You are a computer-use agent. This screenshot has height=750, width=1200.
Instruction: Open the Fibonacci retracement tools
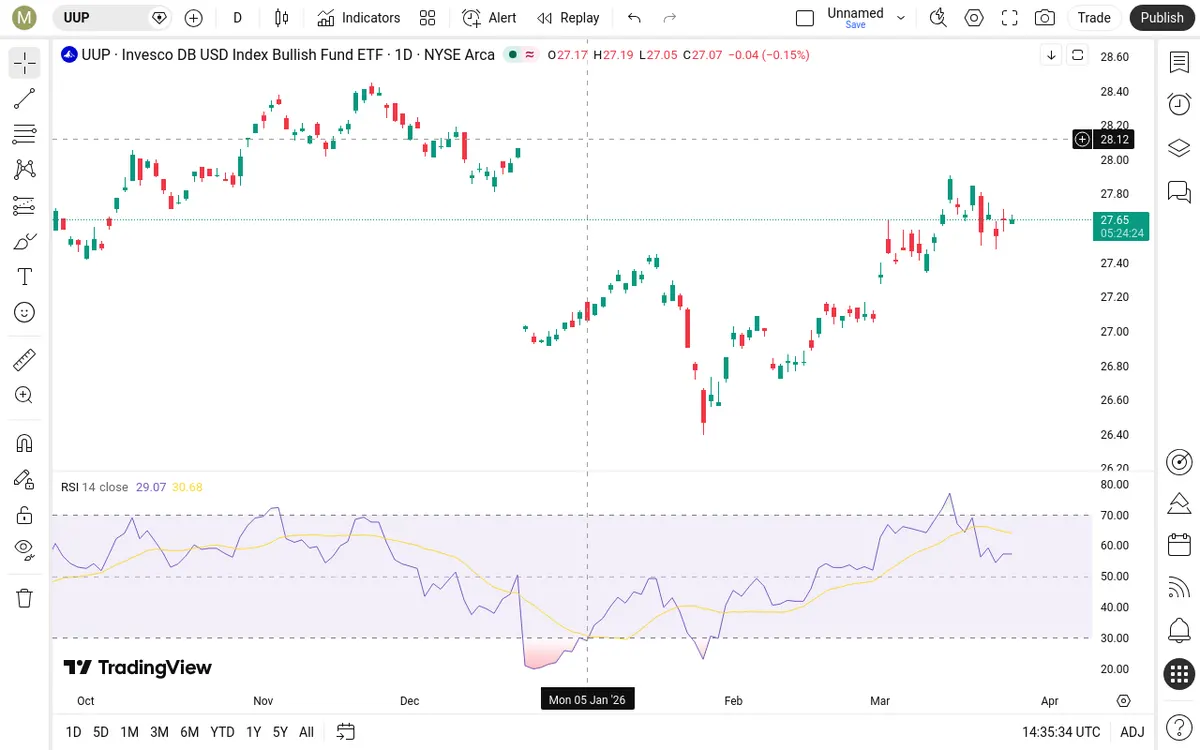[25, 134]
